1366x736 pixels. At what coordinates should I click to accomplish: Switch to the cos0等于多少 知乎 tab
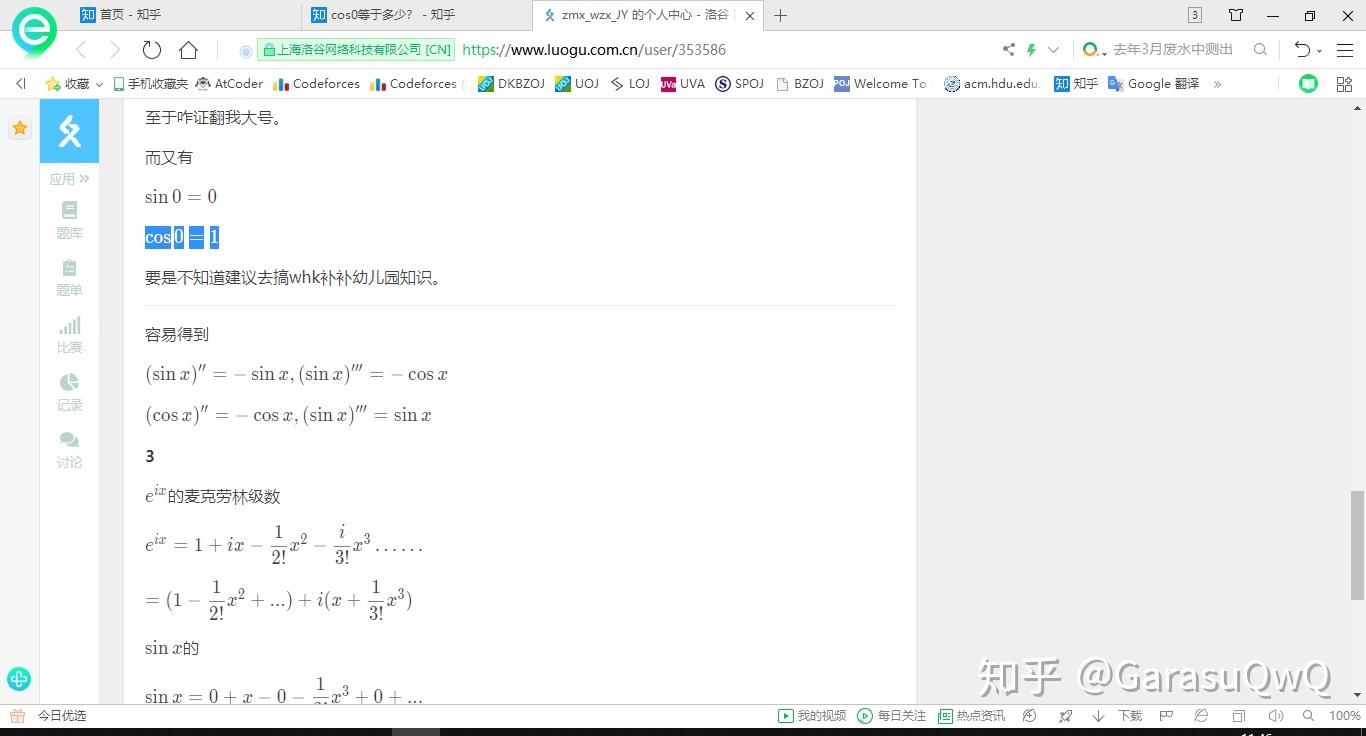coord(416,15)
